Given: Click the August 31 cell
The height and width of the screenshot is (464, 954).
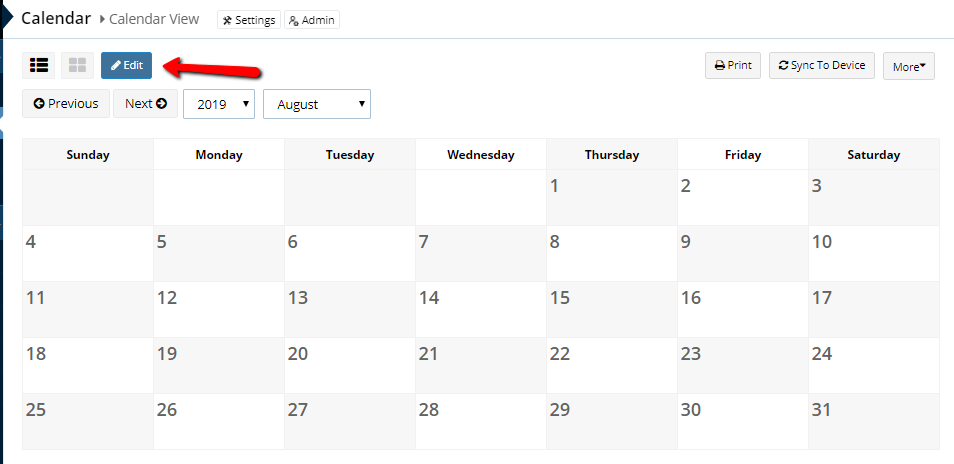Looking at the screenshot, I should click(x=874, y=421).
